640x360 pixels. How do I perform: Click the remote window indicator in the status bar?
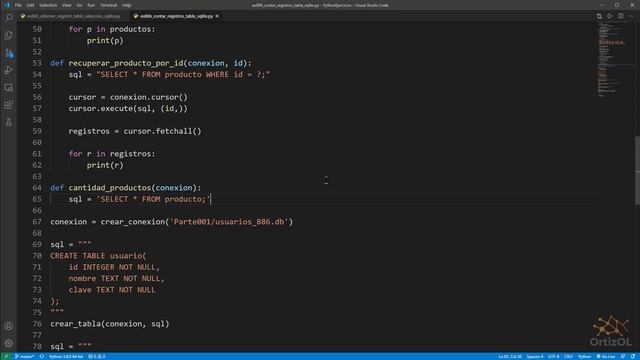point(6,356)
